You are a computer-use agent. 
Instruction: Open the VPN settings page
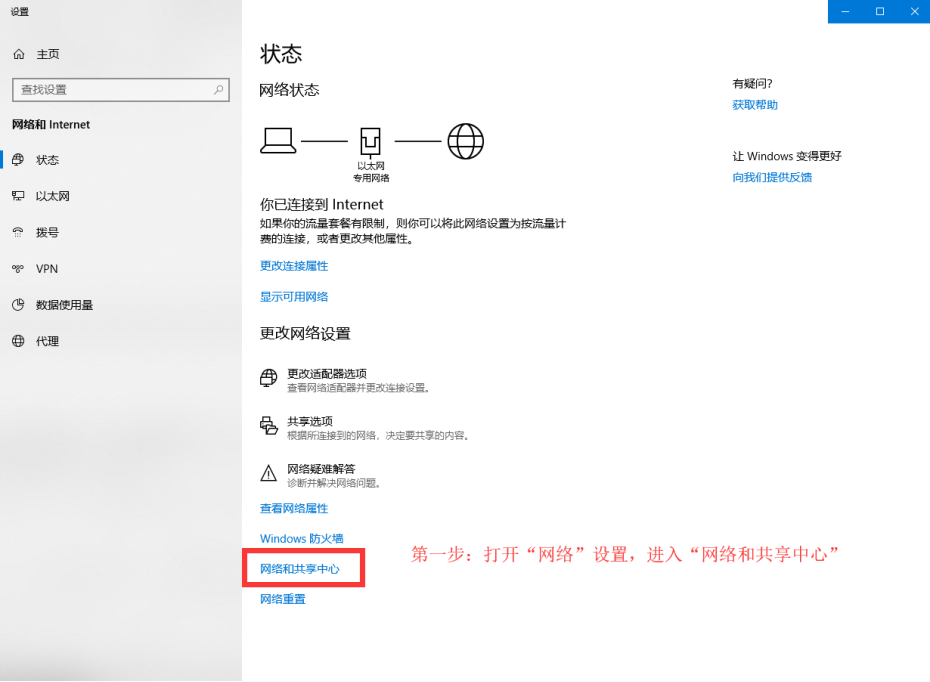coord(46,268)
